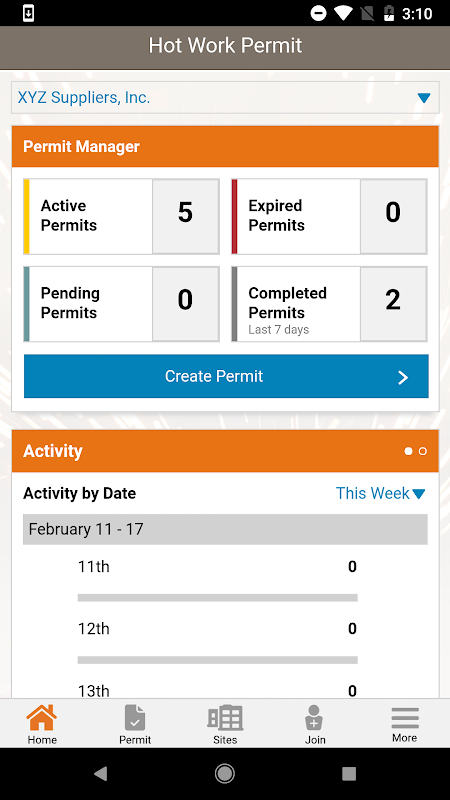450x800 pixels.
Task: Tap the Android home circle icon
Action: pos(225,774)
